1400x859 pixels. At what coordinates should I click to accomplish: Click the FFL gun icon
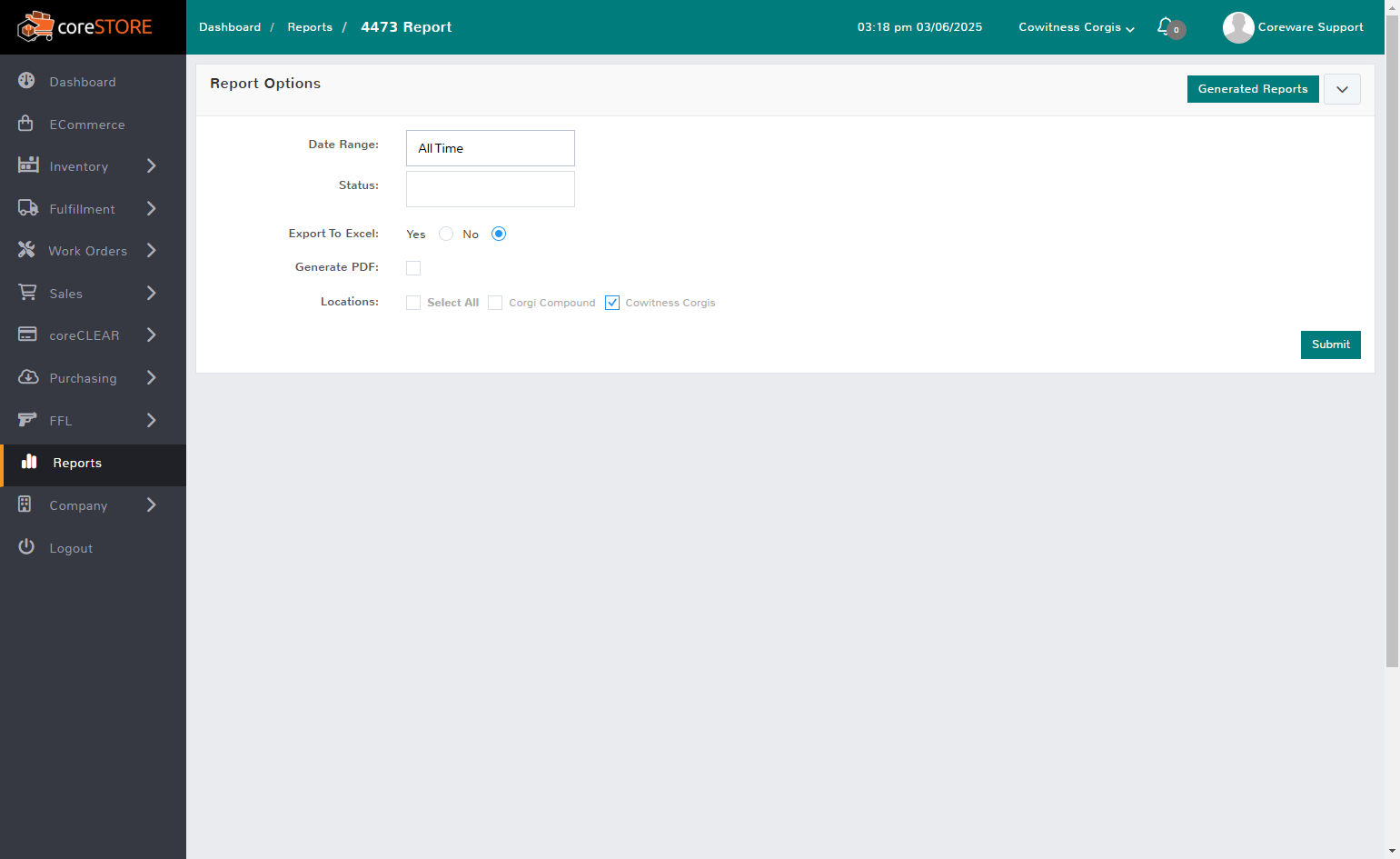(x=27, y=419)
